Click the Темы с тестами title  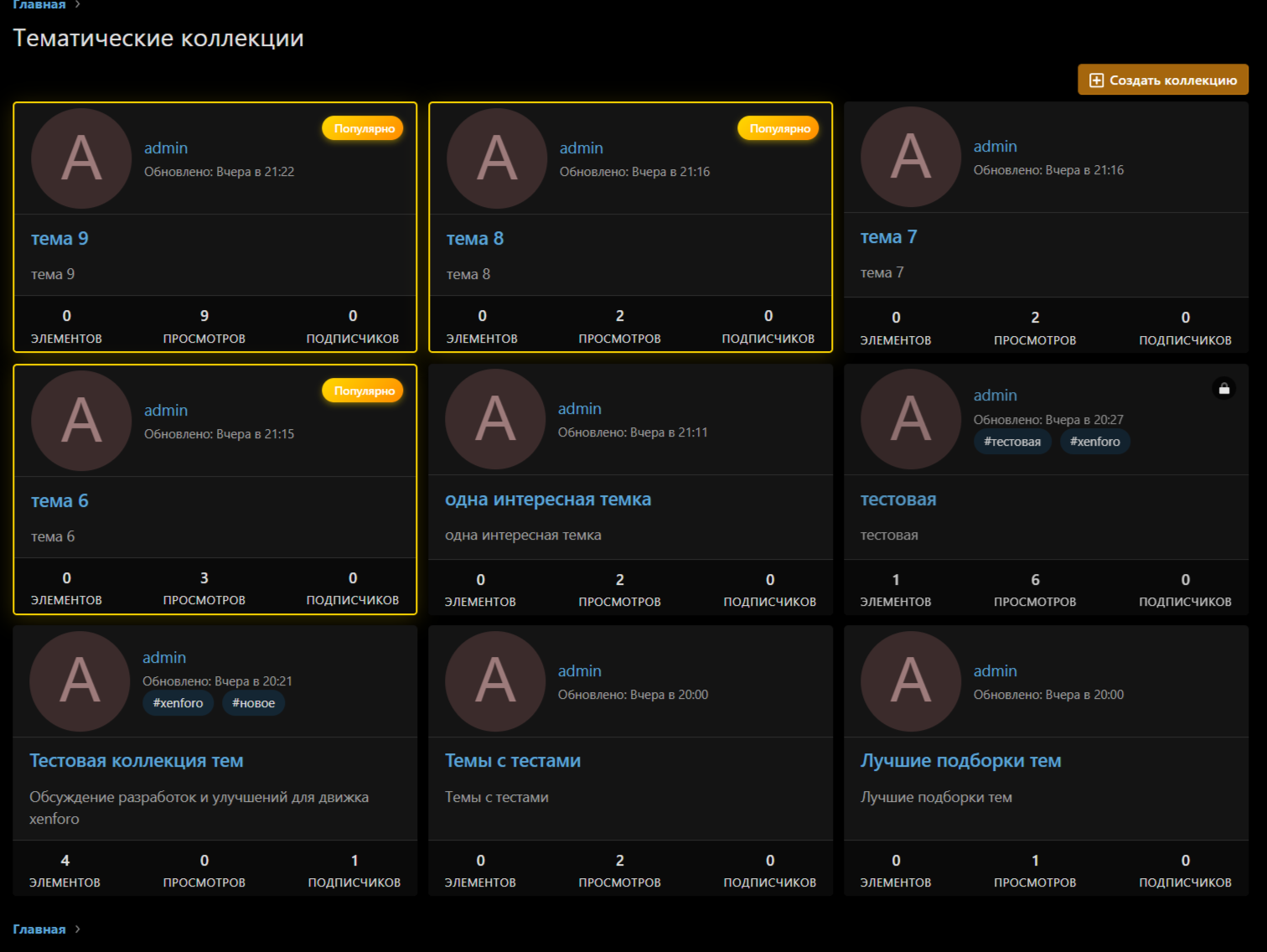(513, 761)
